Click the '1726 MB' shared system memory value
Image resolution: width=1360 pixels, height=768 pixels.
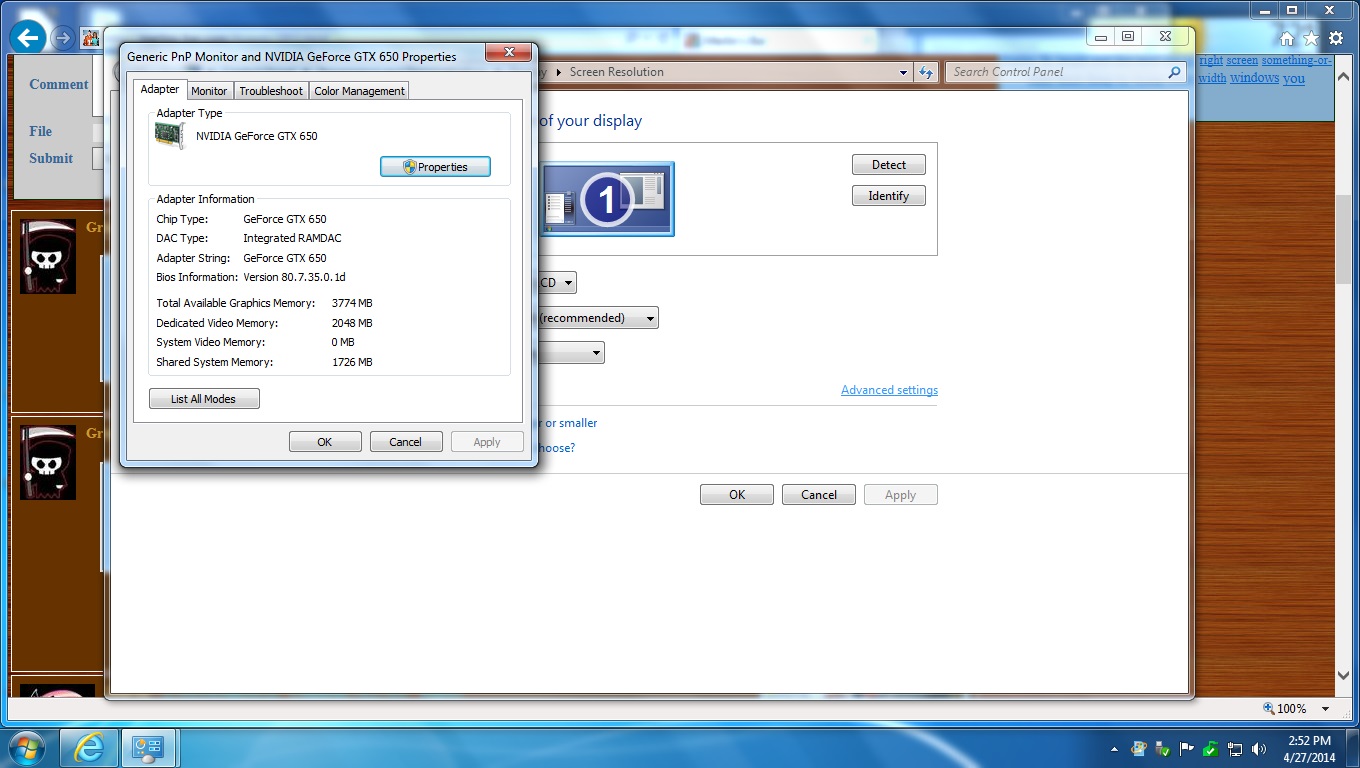(x=352, y=362)
